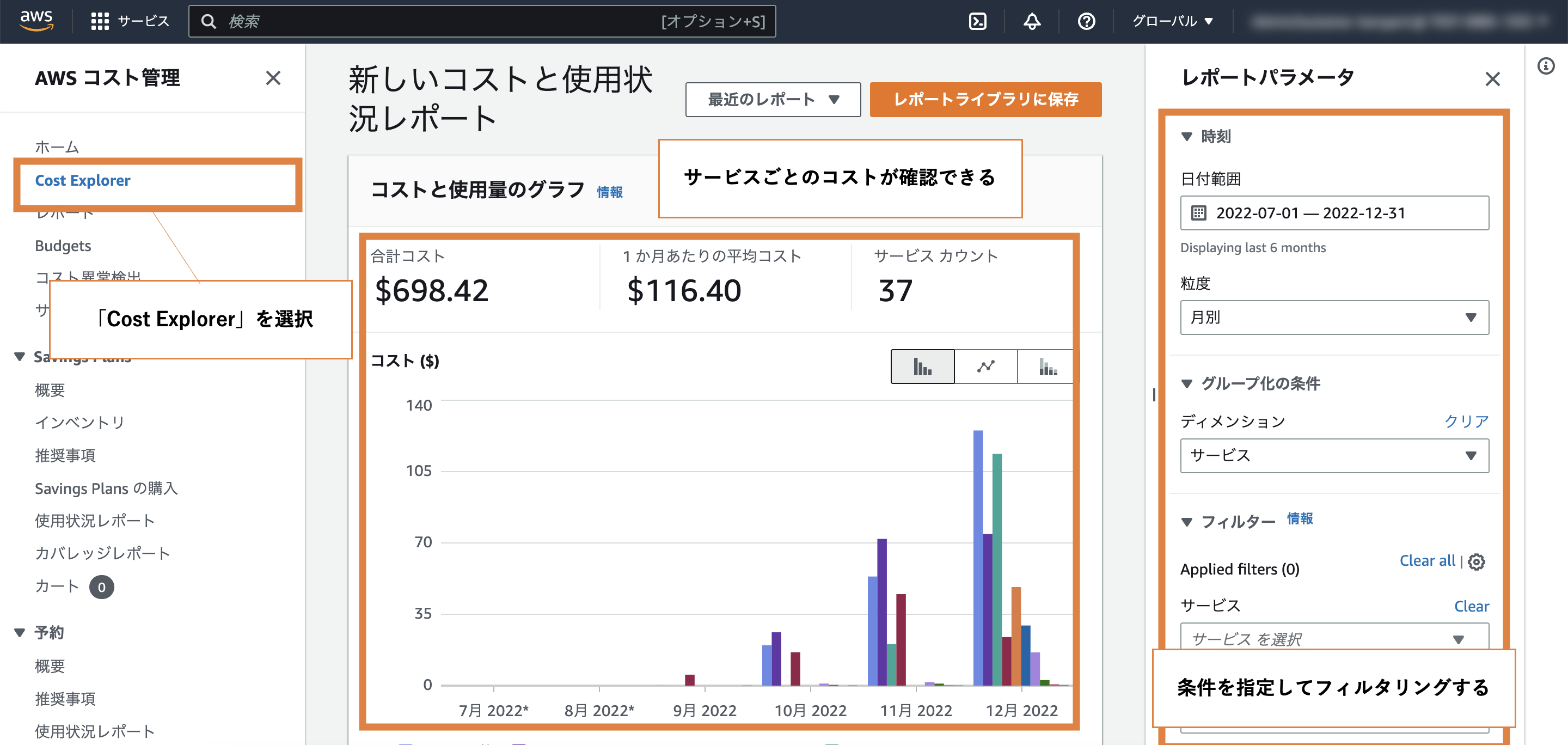The width and height of the screenshot is (1568, 745).
Task: Click the クリア link for dimension
Action: (1466, 421)
